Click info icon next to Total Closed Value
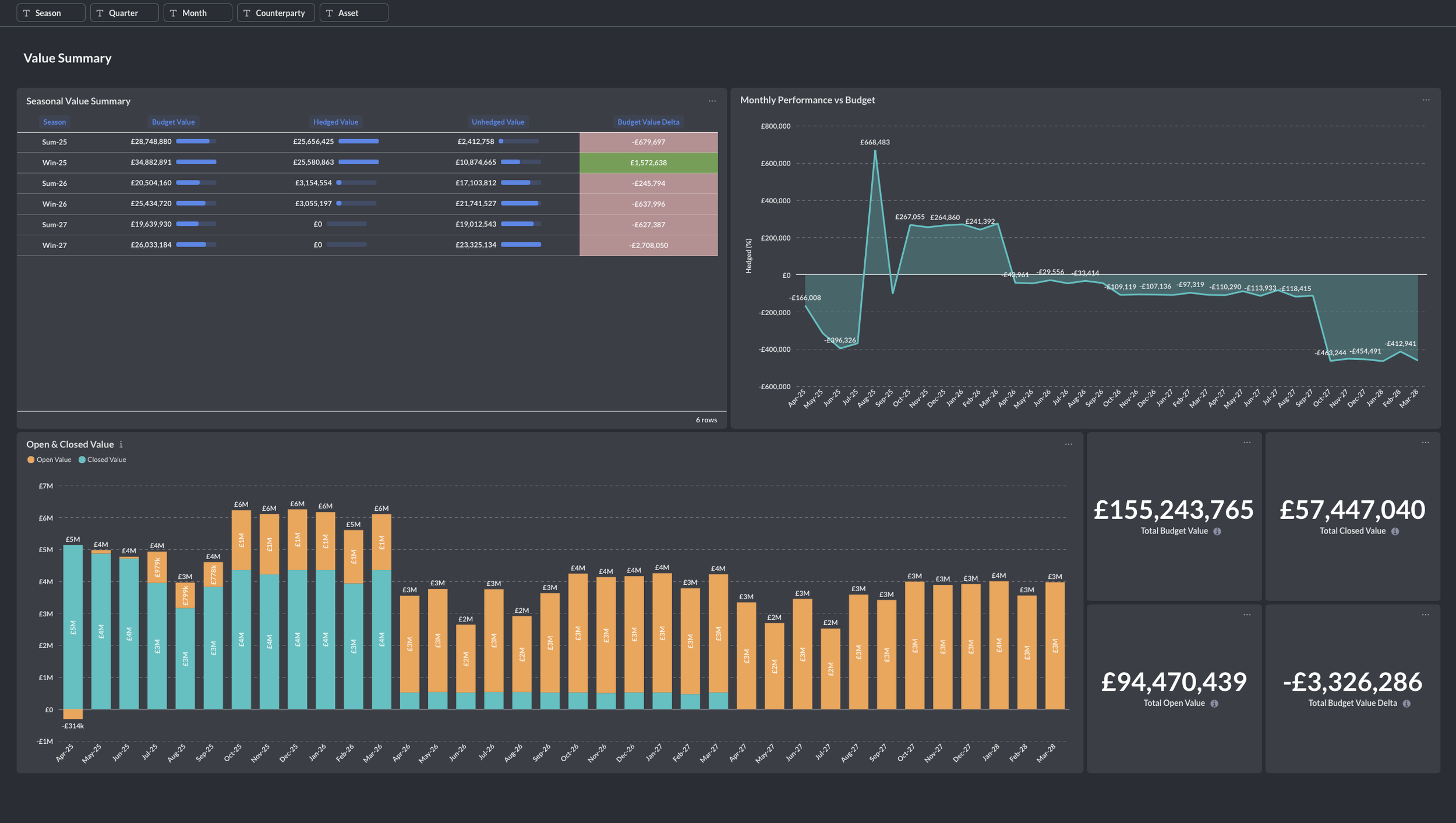The image size is (1456, 823). coord(1395,531)
